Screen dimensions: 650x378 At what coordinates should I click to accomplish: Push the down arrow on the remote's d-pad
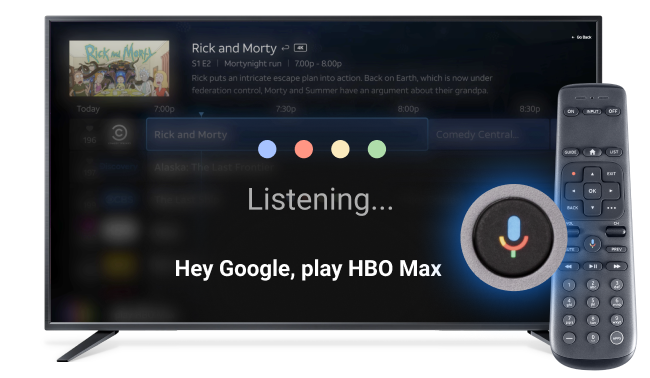(x=592, y=208)
